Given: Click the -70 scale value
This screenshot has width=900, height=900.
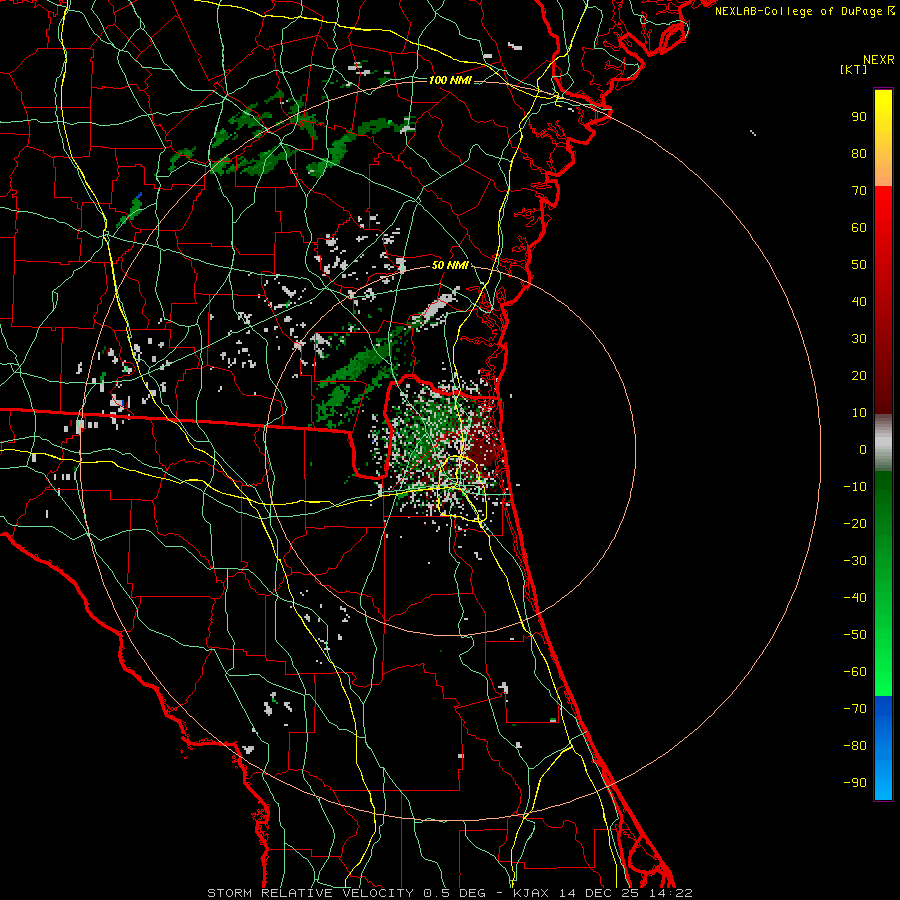Looking at the screenshot, I should coord(855,709).
